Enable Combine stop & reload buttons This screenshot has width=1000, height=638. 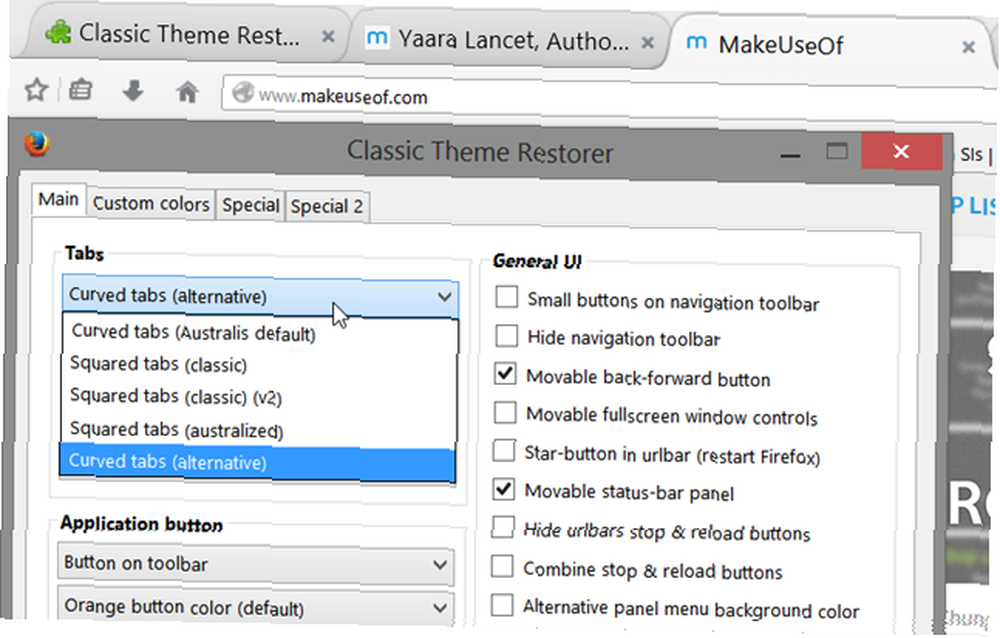(x=503, y=566)
